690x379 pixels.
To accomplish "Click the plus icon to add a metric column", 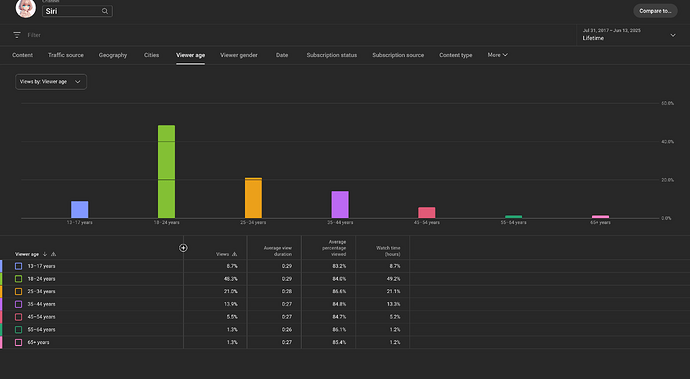I will (183, 248).
